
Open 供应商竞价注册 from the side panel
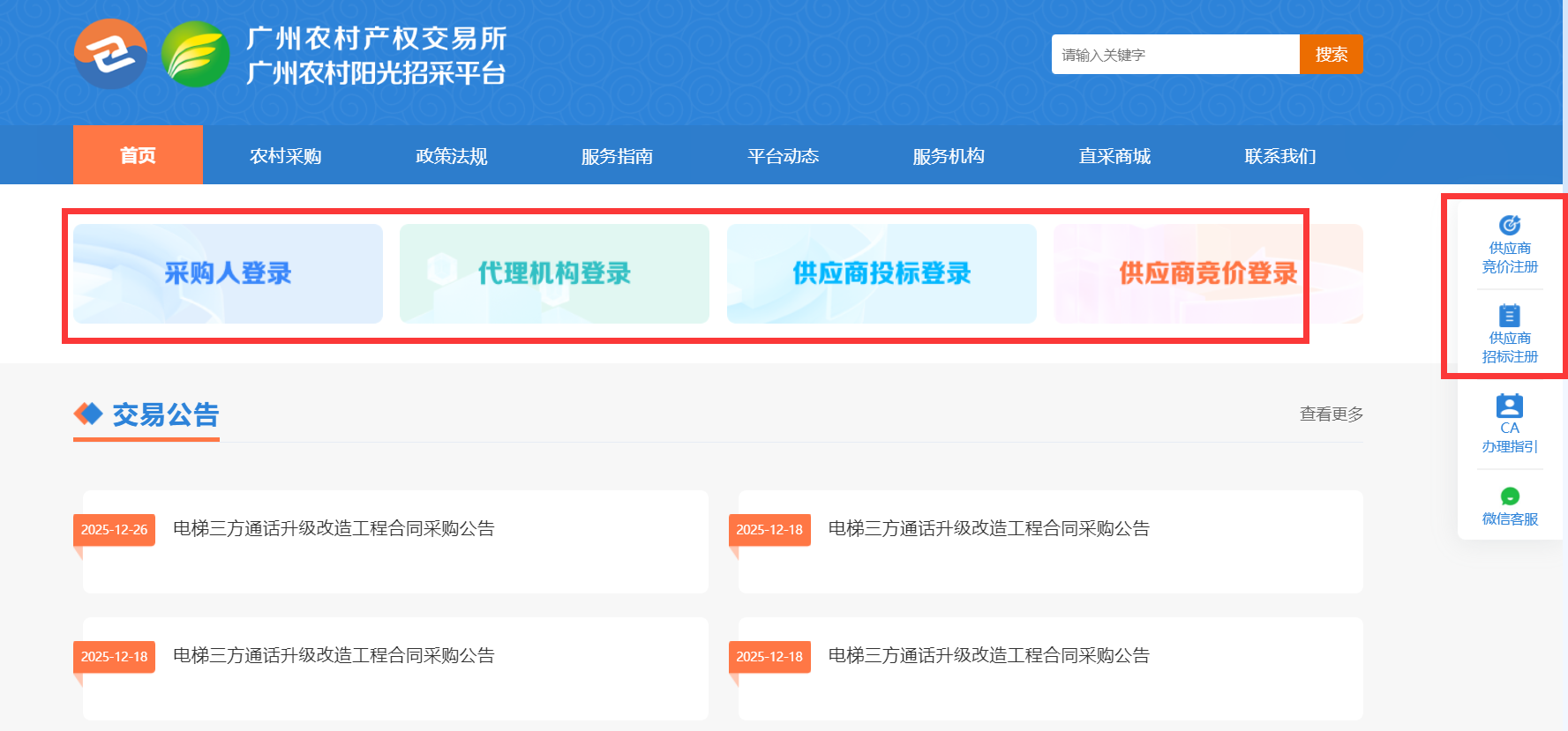pos(1509,244)
